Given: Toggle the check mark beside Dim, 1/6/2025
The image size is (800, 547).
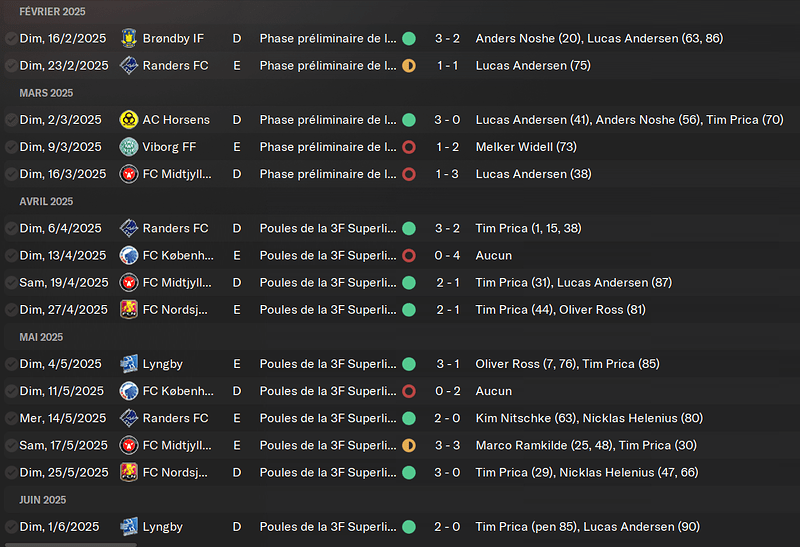Looking at the screenshot, I should 10,526.
